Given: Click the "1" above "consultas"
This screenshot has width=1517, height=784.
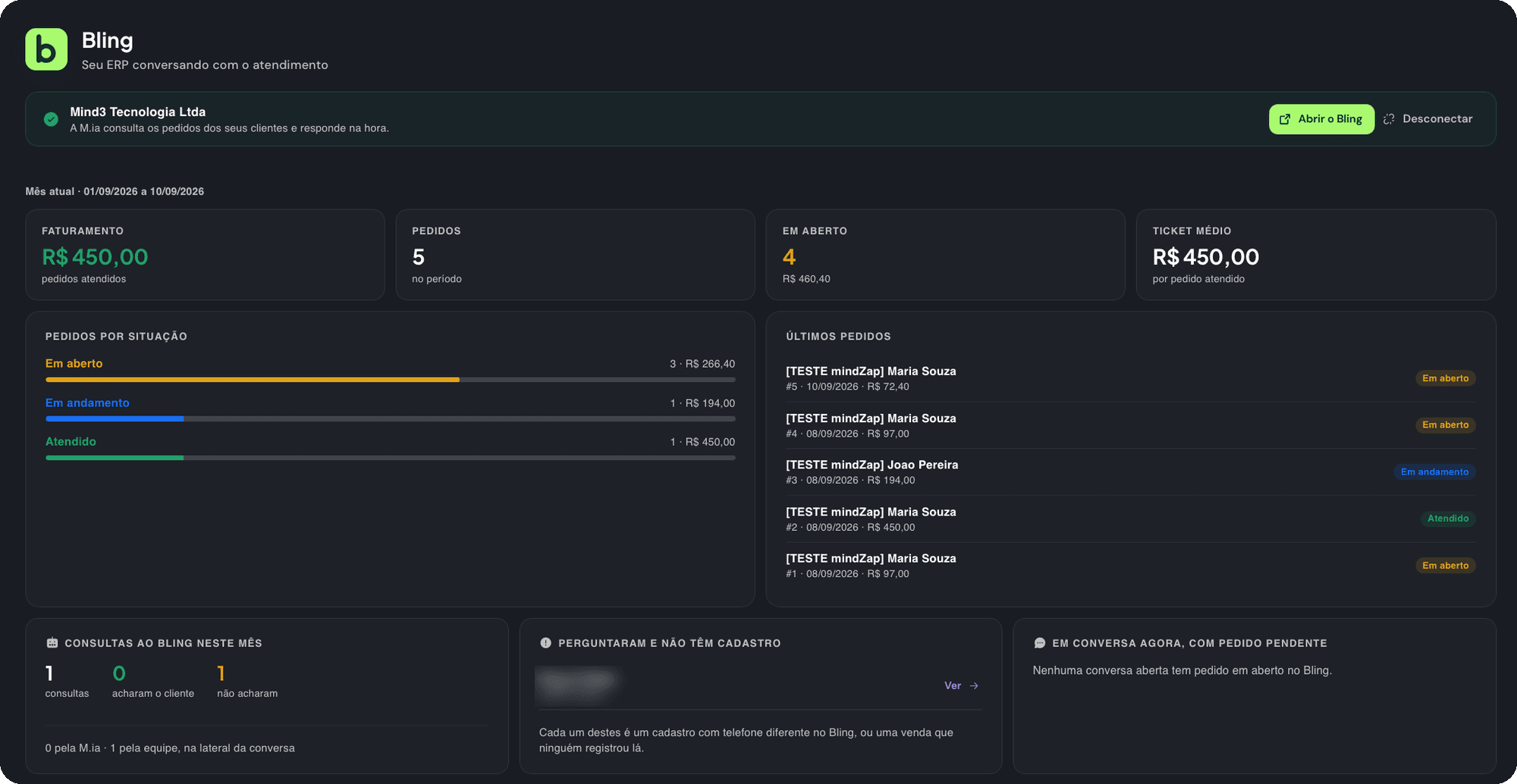Looking at the screenshot, I should pyautogui.click(x=49, y=673).
